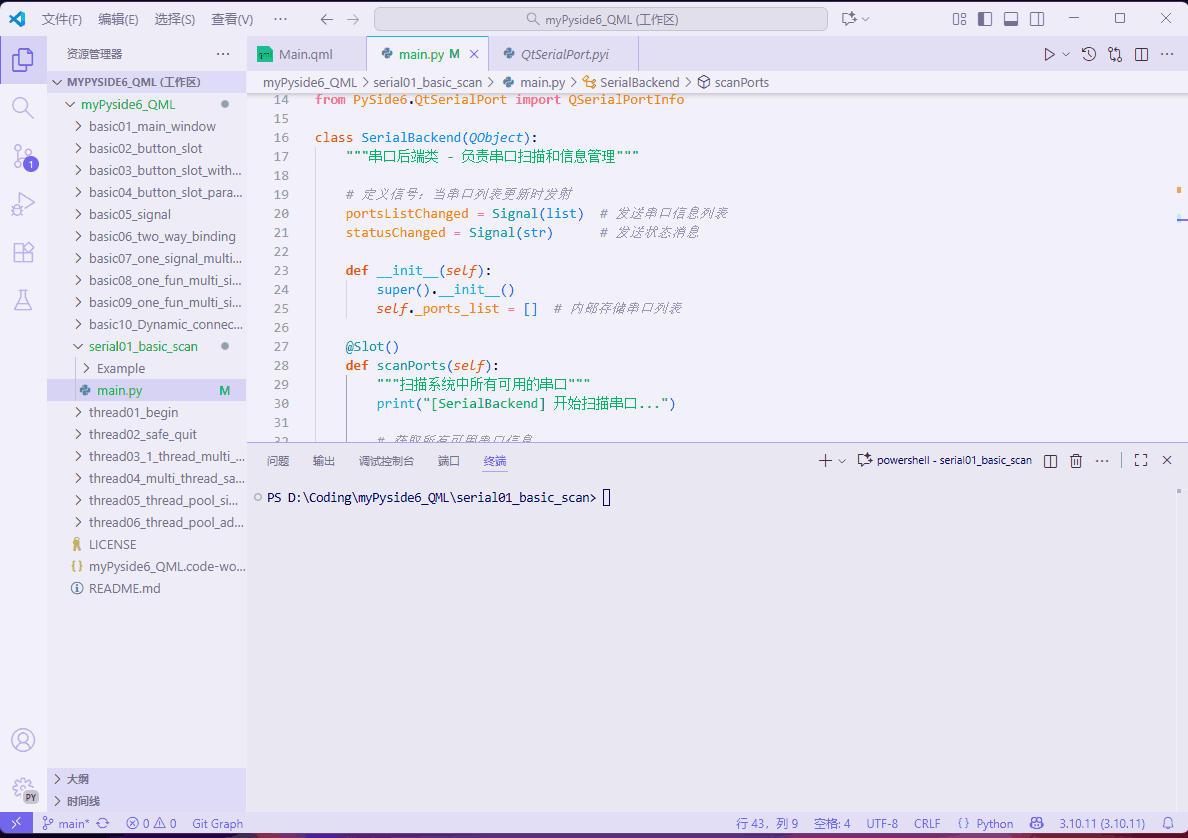
Task: Switch to 输出 panel tab
Action: 324,461
